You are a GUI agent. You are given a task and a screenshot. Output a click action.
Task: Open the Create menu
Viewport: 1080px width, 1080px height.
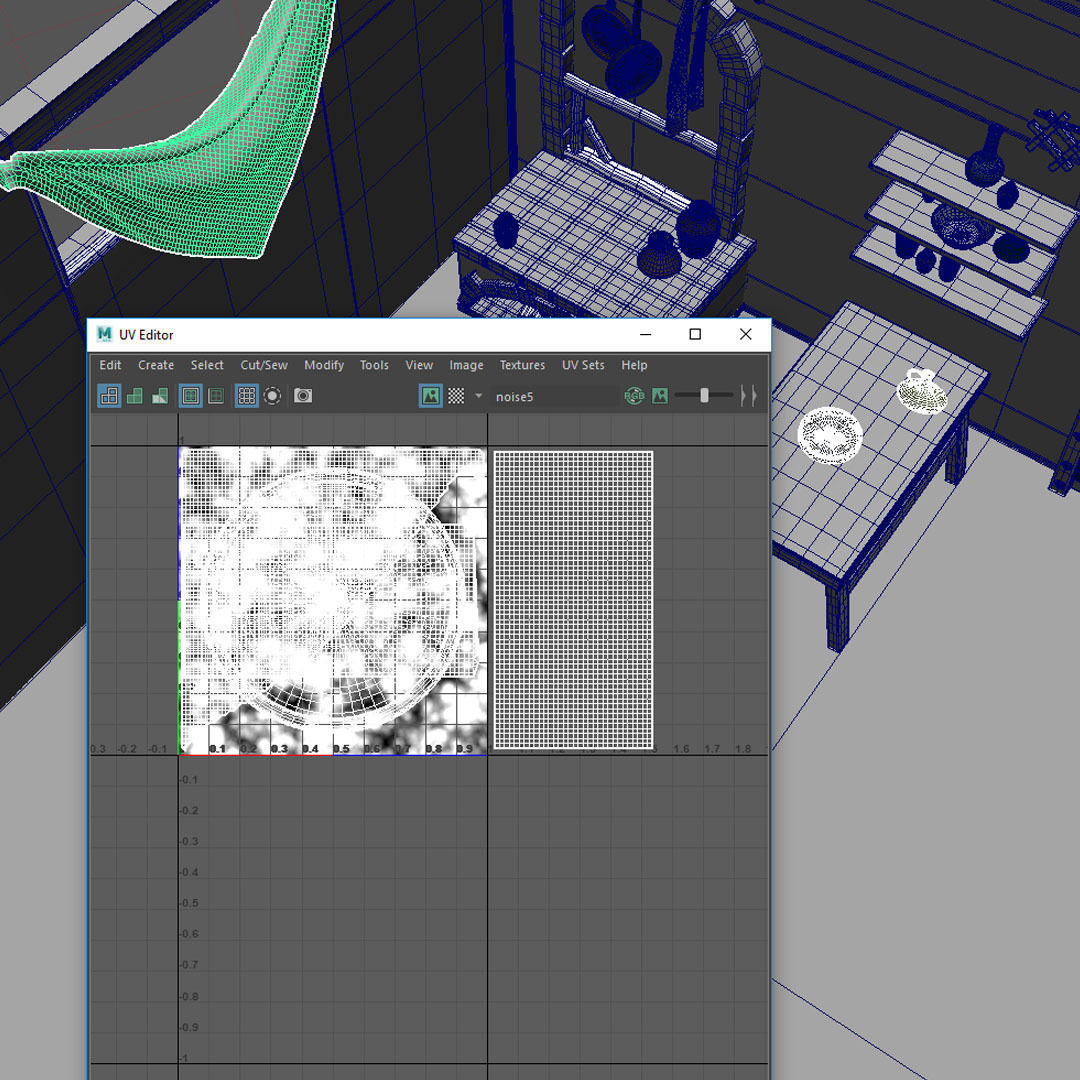(x=156, y=365)
